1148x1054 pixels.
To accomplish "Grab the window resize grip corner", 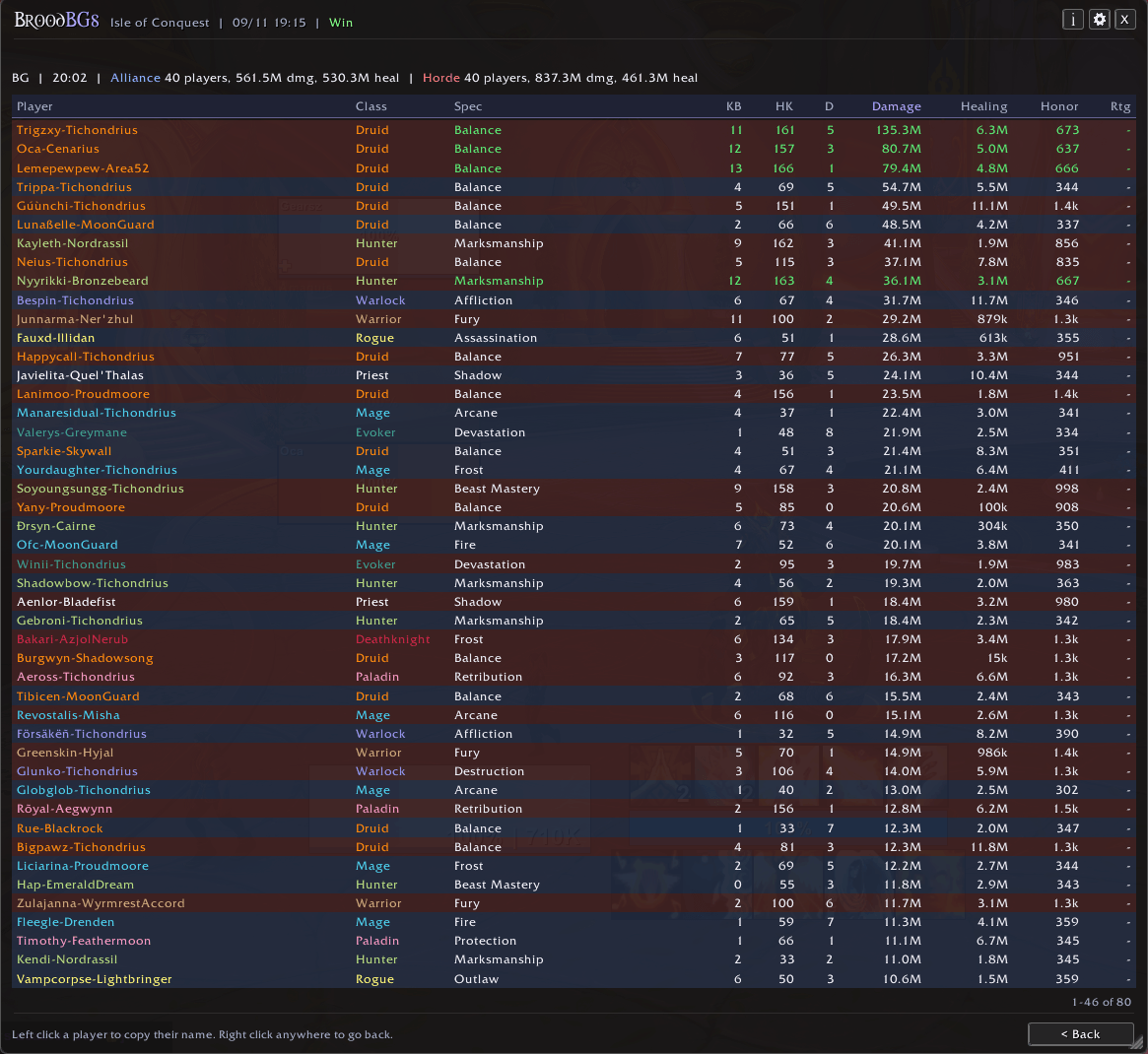I will pyautogui.click(x=1138, y=1044).
